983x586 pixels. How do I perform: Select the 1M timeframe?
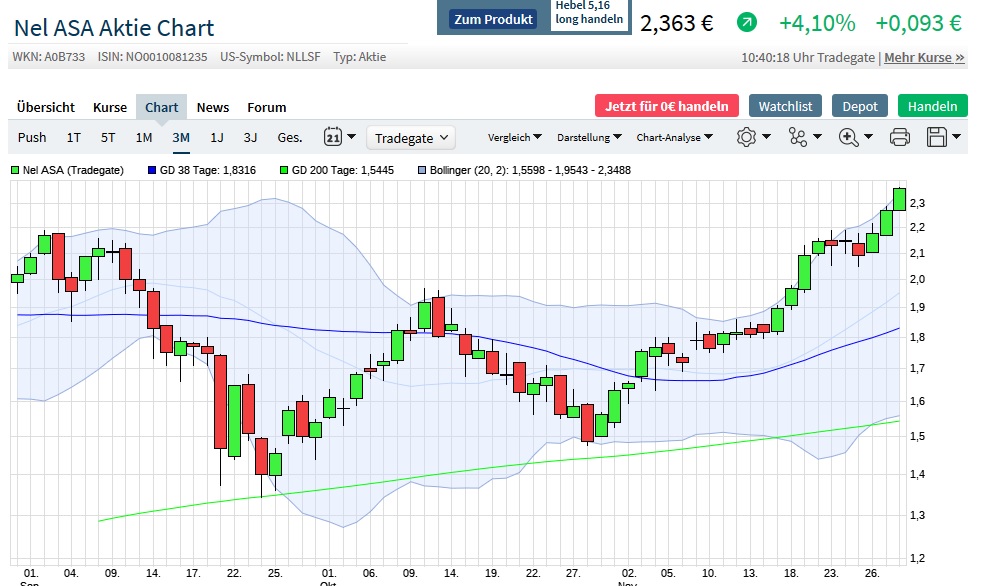point(144,137)
